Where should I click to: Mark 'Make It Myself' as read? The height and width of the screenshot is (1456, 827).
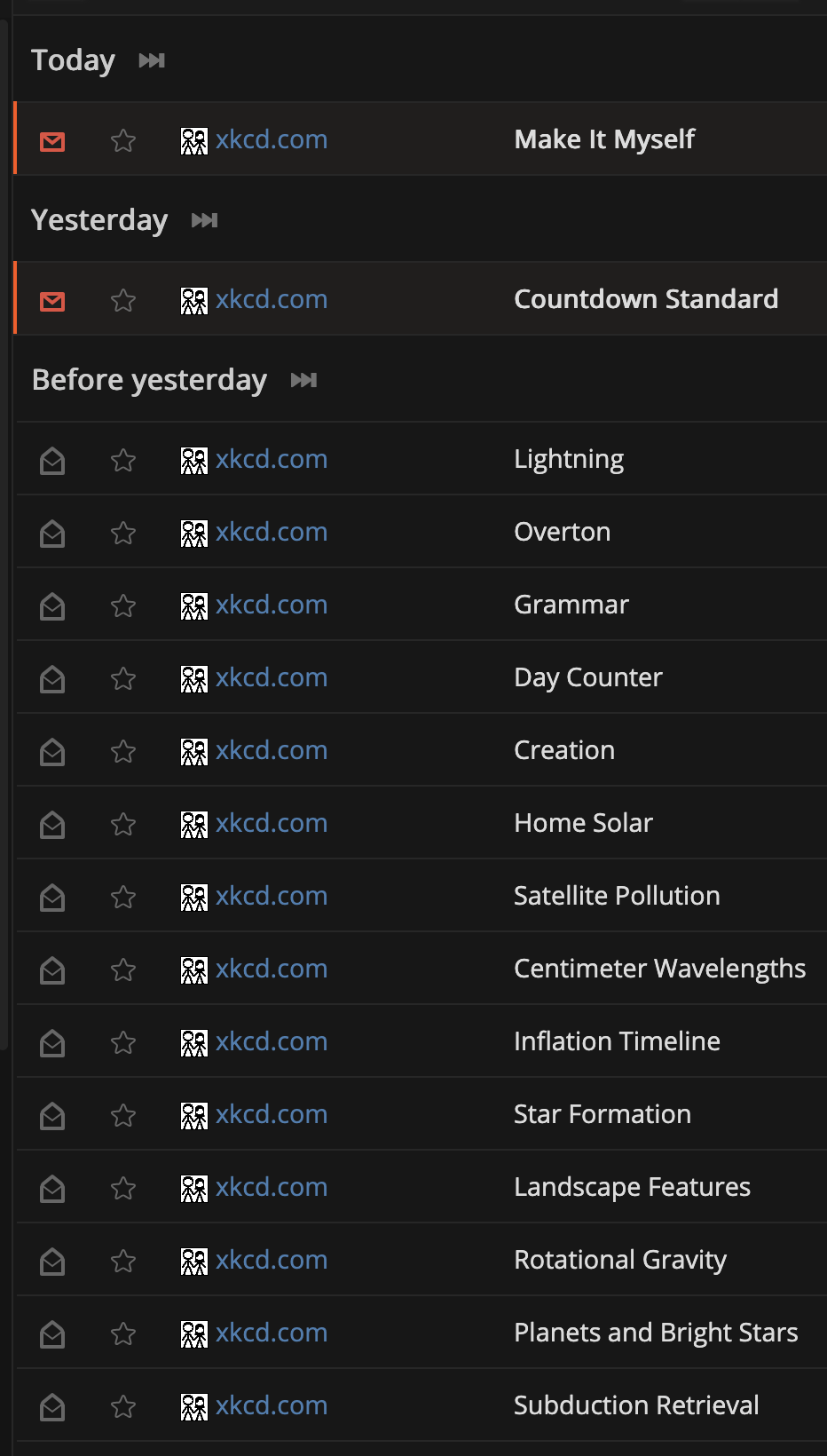coord(52,140)
